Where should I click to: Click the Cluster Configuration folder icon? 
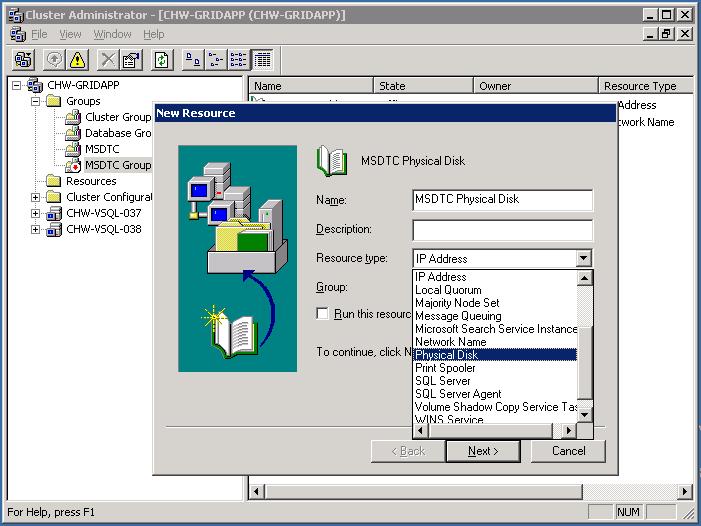[x=54, y=197]
